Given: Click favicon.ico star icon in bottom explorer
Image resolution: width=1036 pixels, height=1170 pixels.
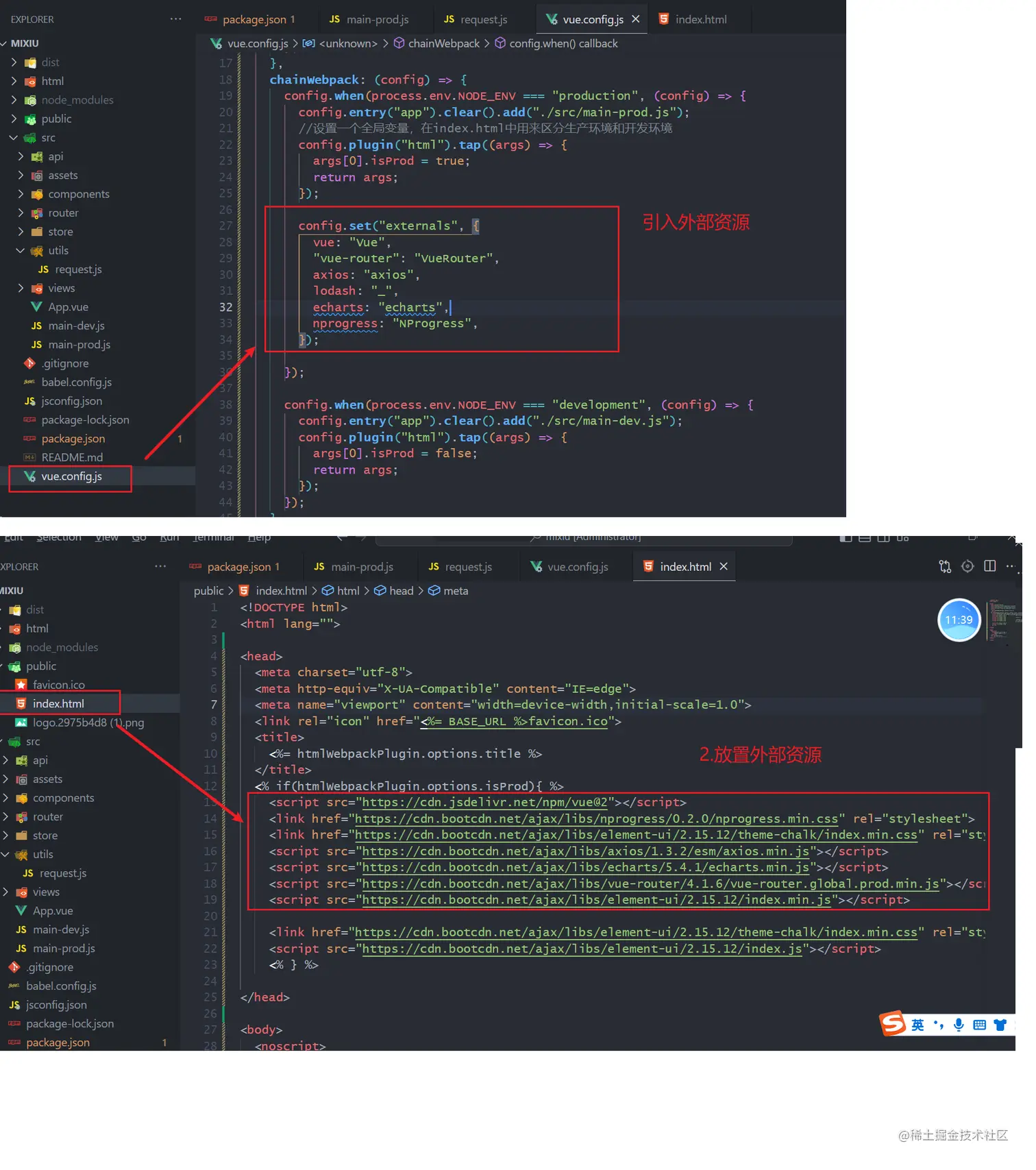Looking at the screenshot, I should (x=21, y=685).
